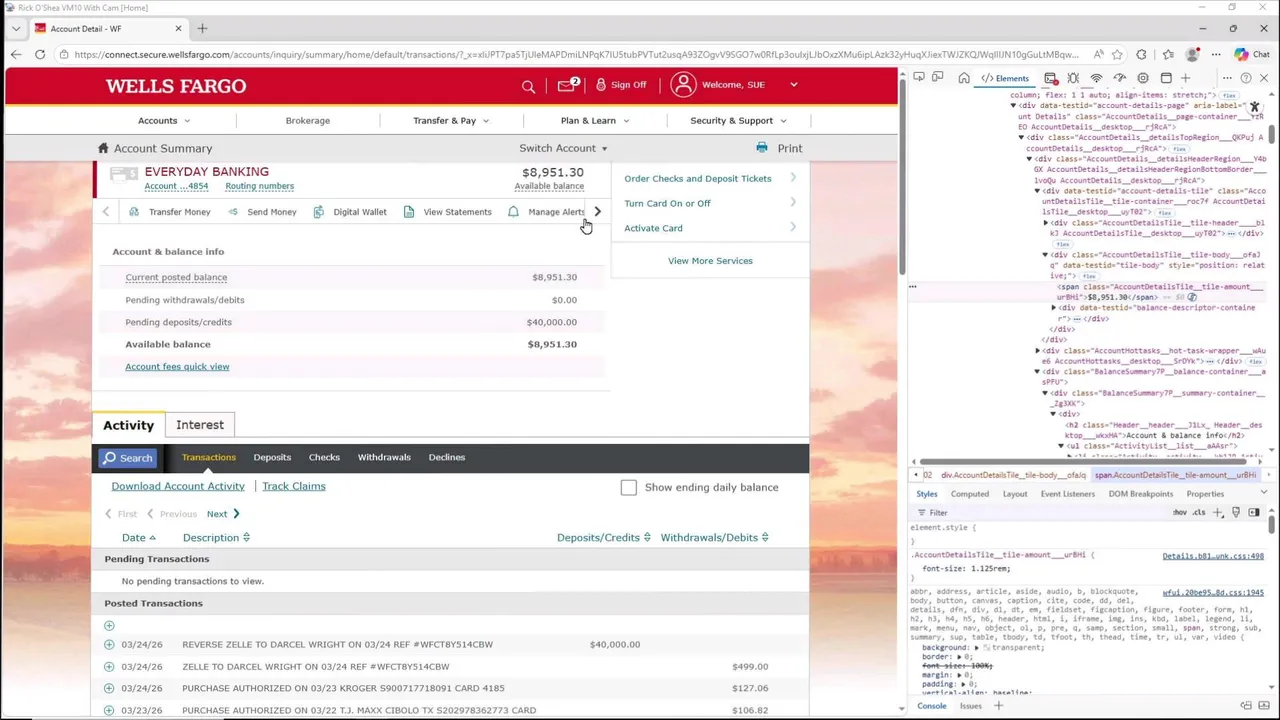Open the Switch Account dropdown
Screen dimensions: 1280x720
[x=563, y=148]
